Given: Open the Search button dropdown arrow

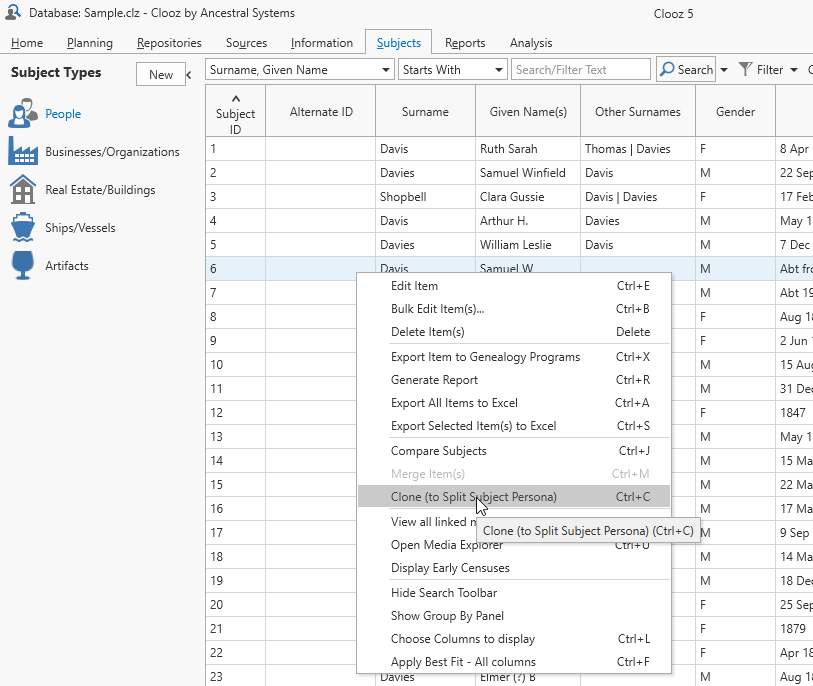Looking at the screenshot, I should click(x=724, y=70).
